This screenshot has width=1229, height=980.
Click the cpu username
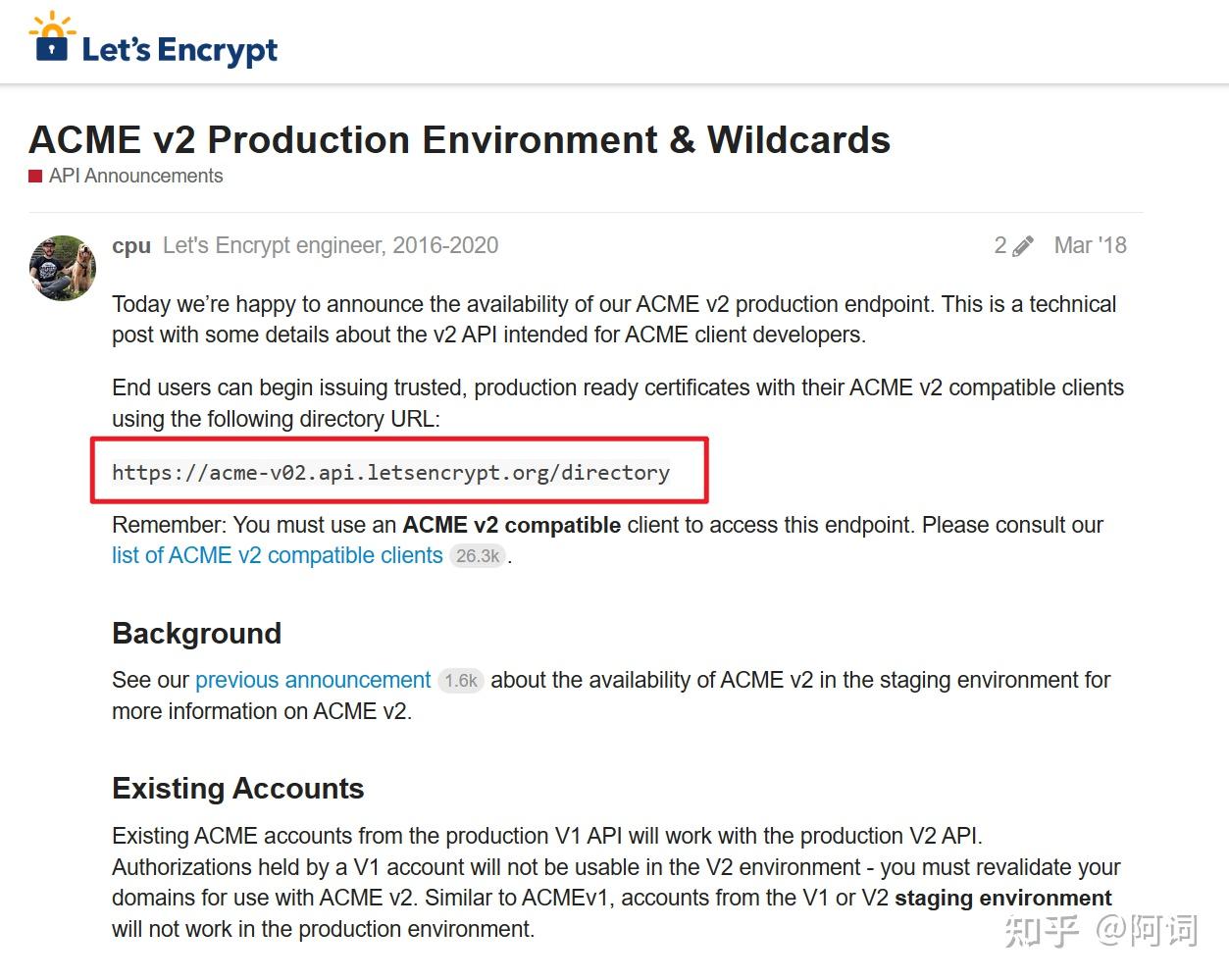[131, 246]
